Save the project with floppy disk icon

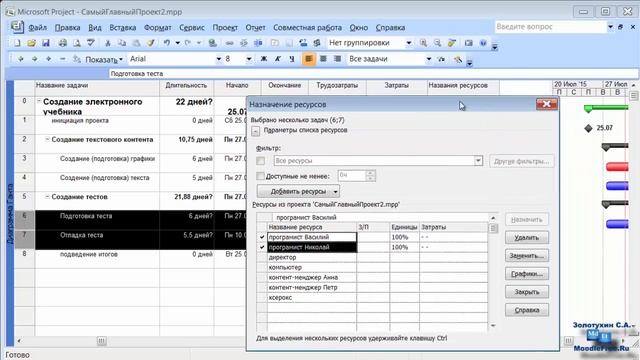pos(45,43)
